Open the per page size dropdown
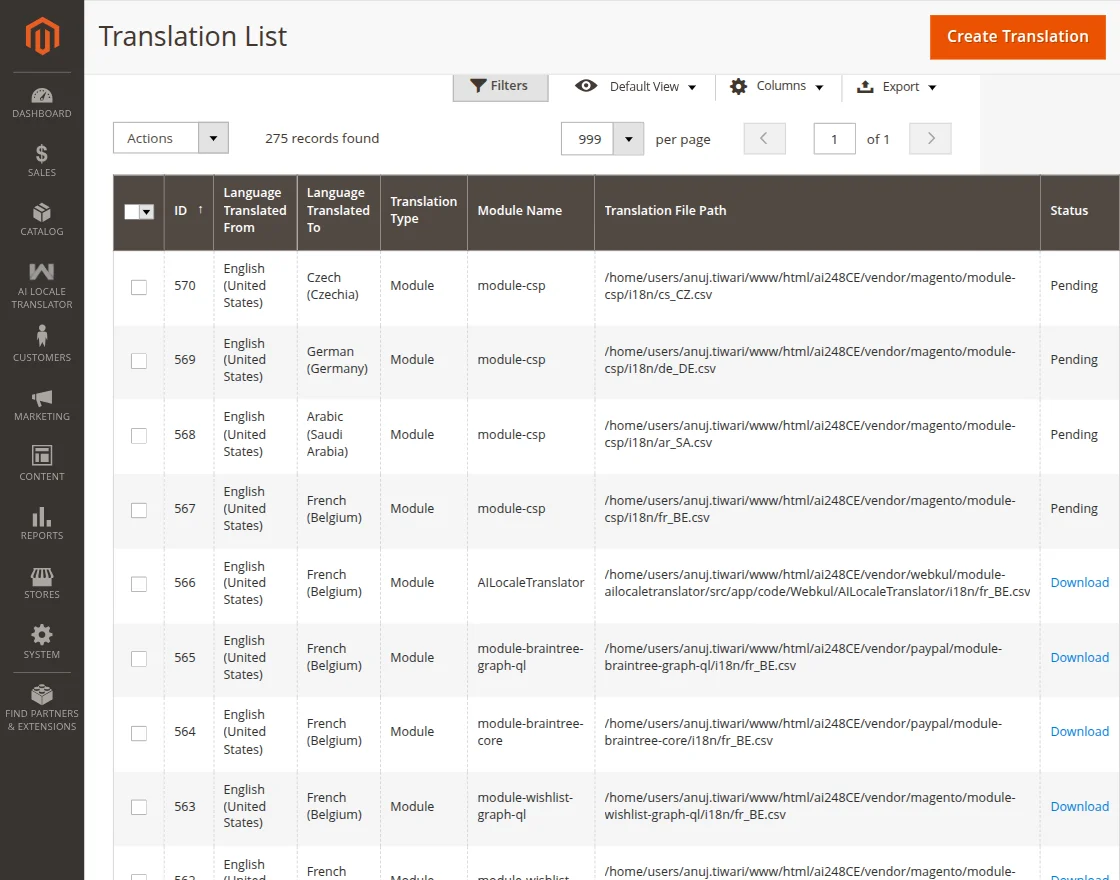The width and height of the screenshot is (1120, 880). pyautogui.click(x=628, y=139)
